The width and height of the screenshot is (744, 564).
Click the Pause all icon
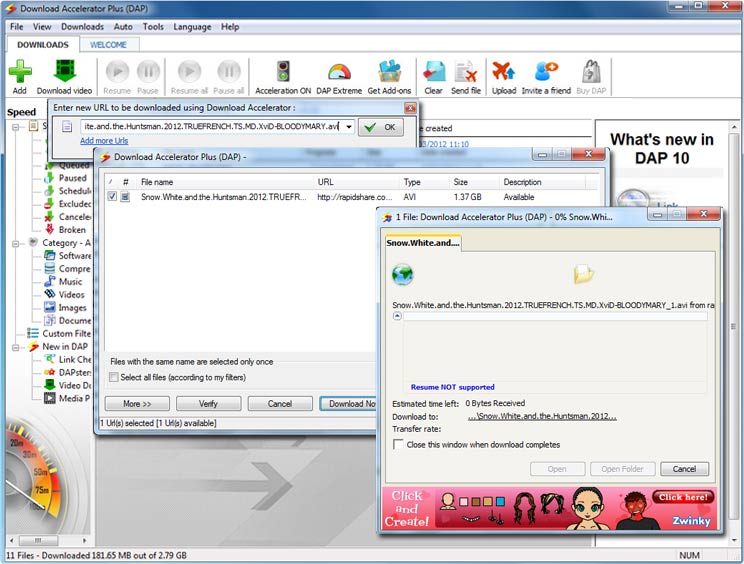pyautogui.click(x=229, y=72)
